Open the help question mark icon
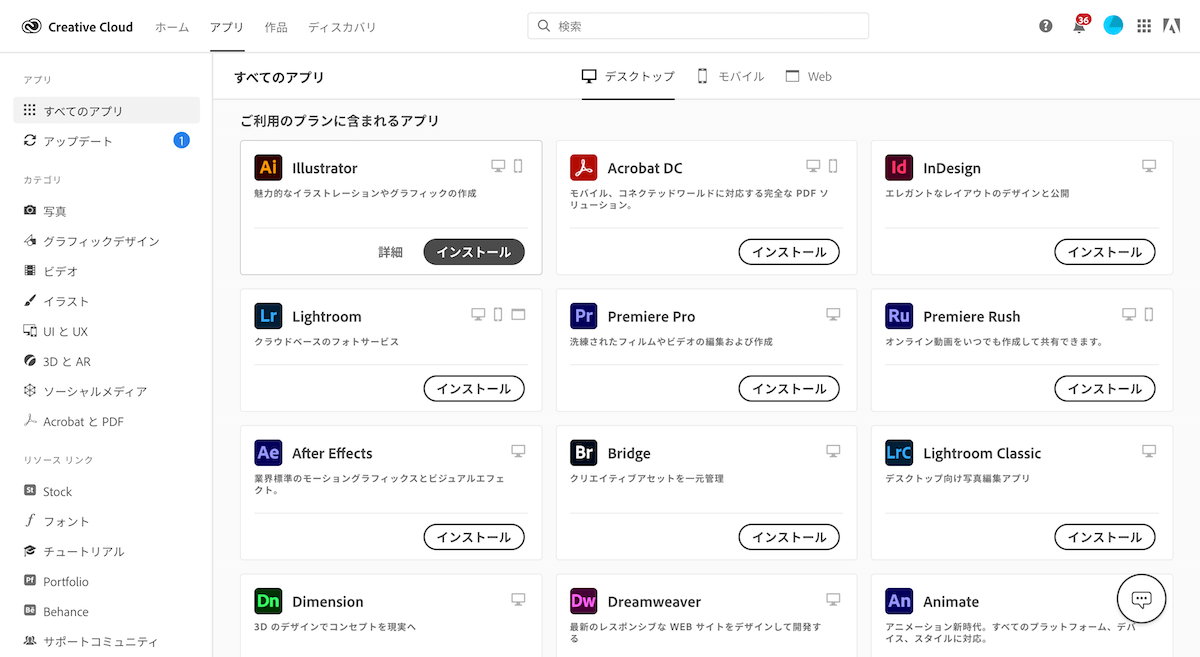This screenshot has width=1200, height=657. (x=1046, y=26)
